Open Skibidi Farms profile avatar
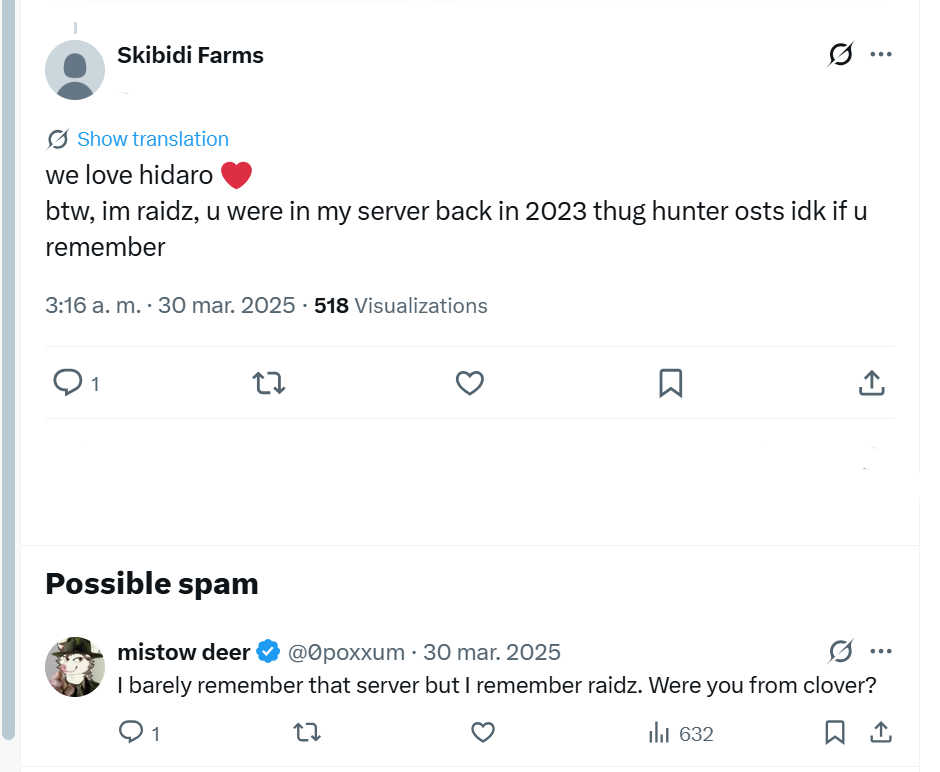Image resolution: width=940 pixels, height=772 pixels. click(x=75, y=70)
